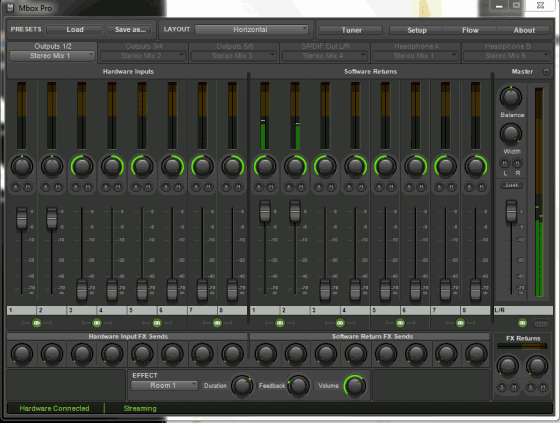Click the Load presets button
Image resolution: width=560 pixels, height=423 pixels.
tap(75, 30)
